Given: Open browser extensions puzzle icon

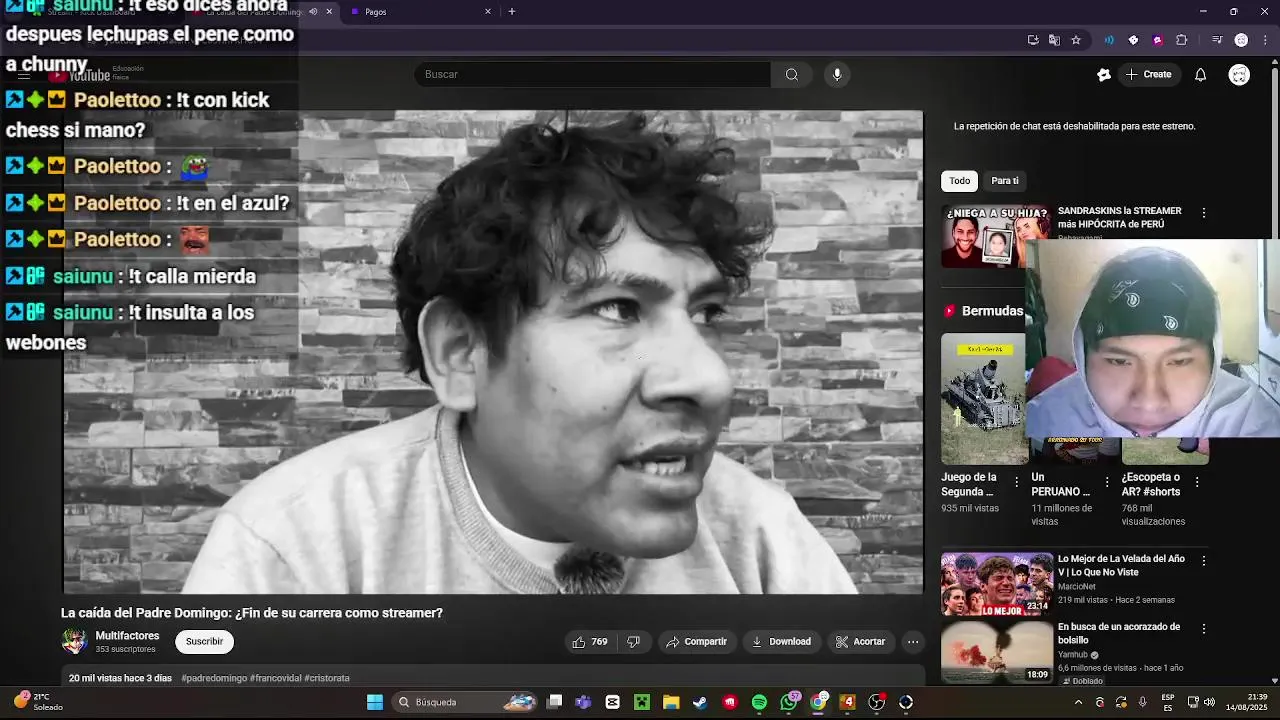Looking at the screenshot, I should 1182,40.
